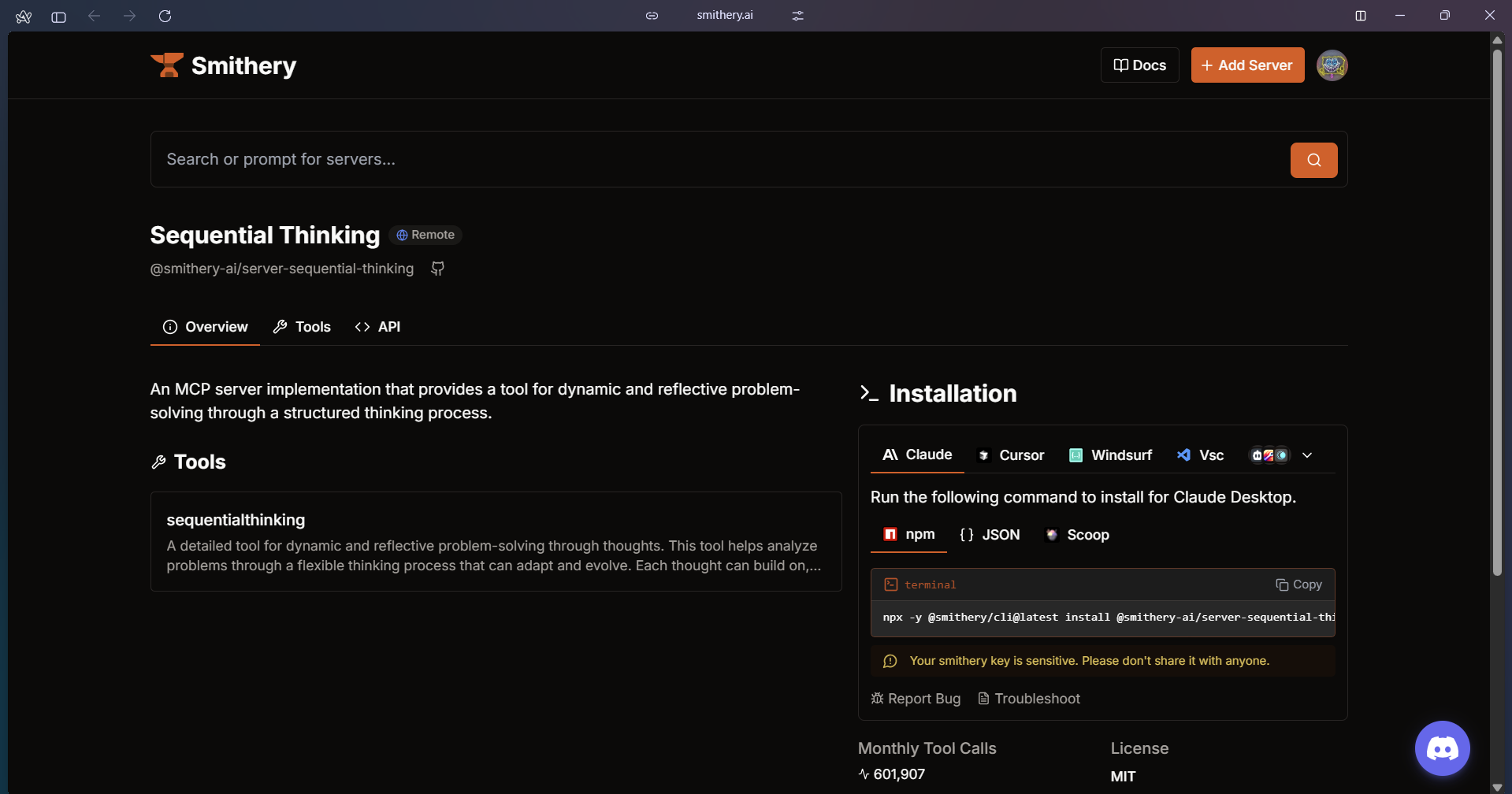
Task: Switch to the Tools tab
Action: (x=302, y=327)
